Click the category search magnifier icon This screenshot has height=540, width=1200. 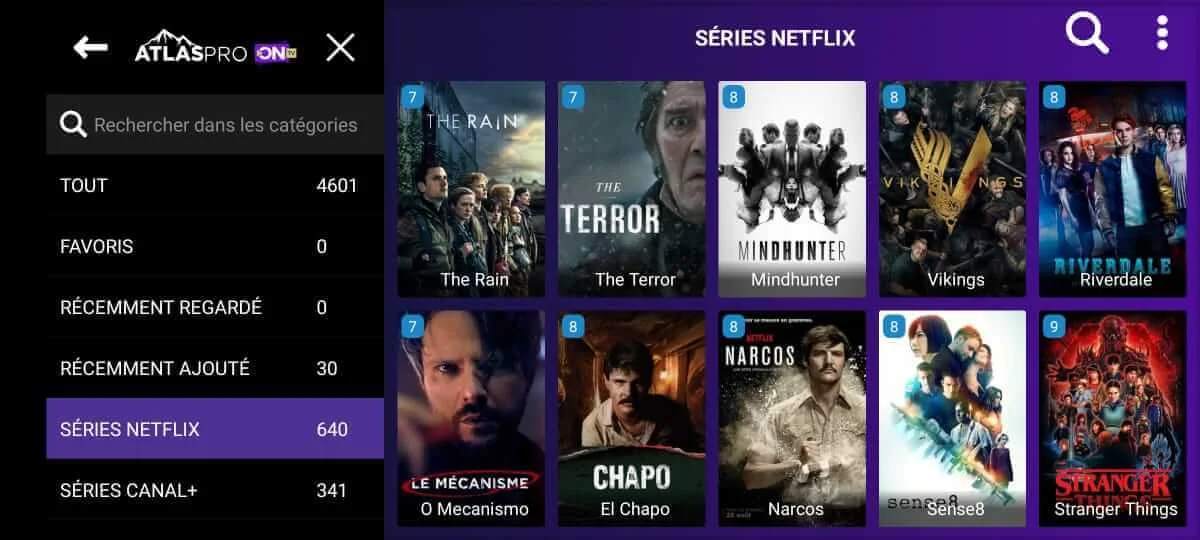pos(73,125)
